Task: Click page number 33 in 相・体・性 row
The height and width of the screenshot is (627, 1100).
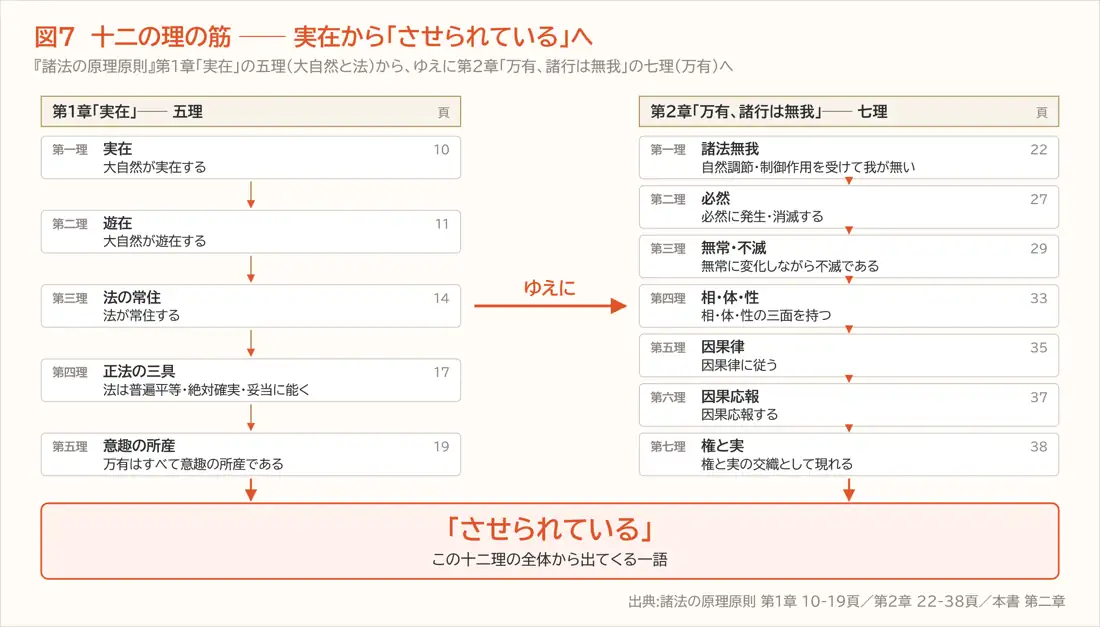Action: 1039,298
